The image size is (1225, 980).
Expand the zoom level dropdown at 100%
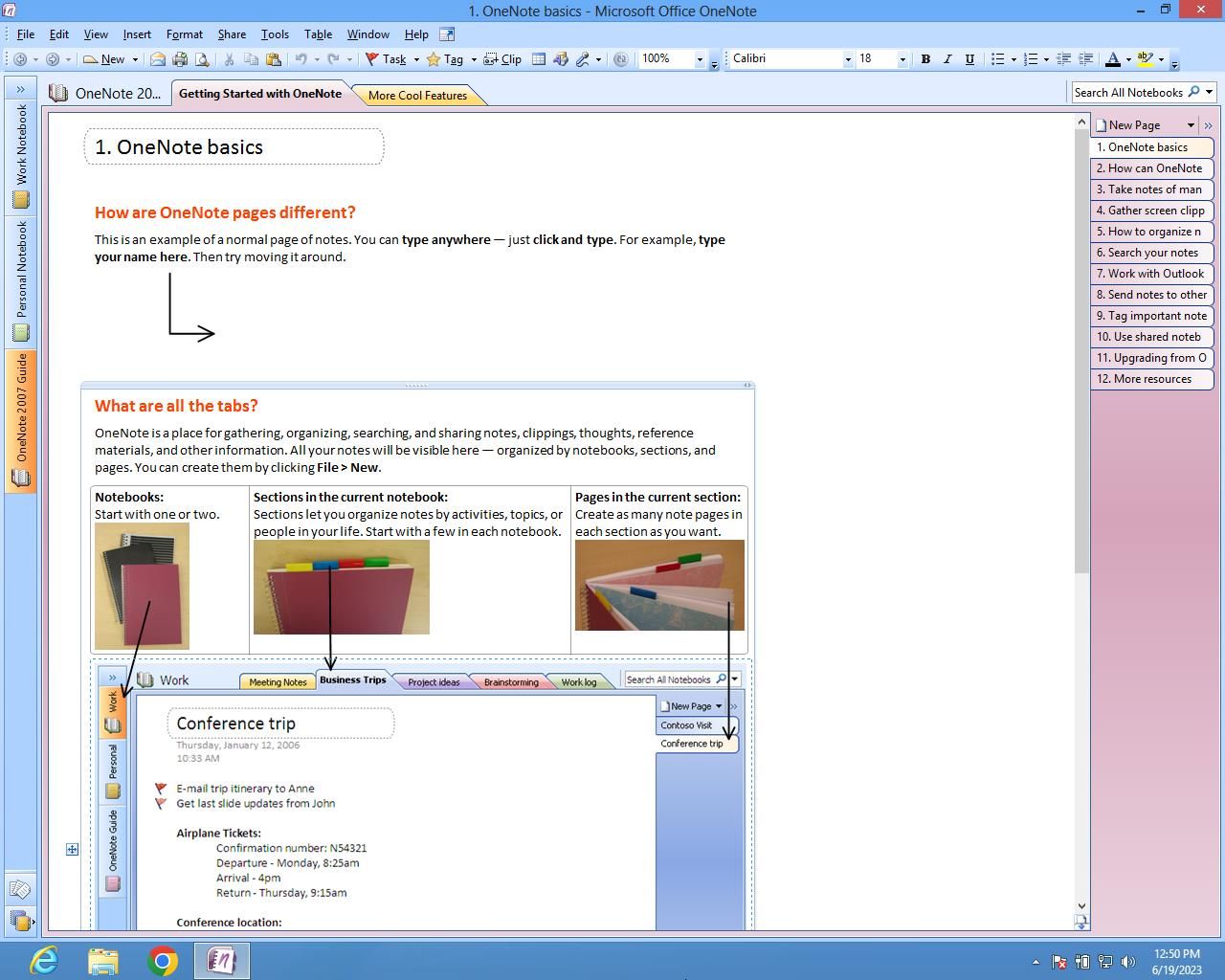click(699, 59)
